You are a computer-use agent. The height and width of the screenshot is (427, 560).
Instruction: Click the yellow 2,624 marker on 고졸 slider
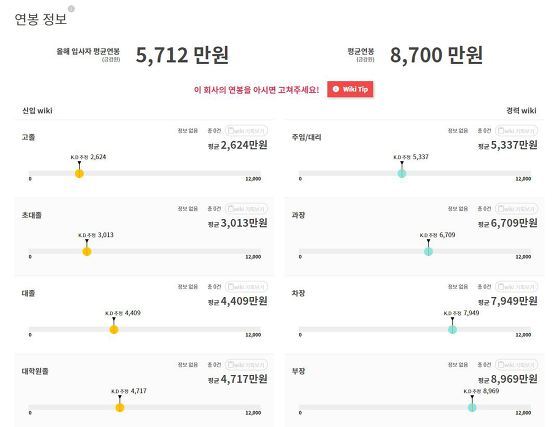[79, 174]
